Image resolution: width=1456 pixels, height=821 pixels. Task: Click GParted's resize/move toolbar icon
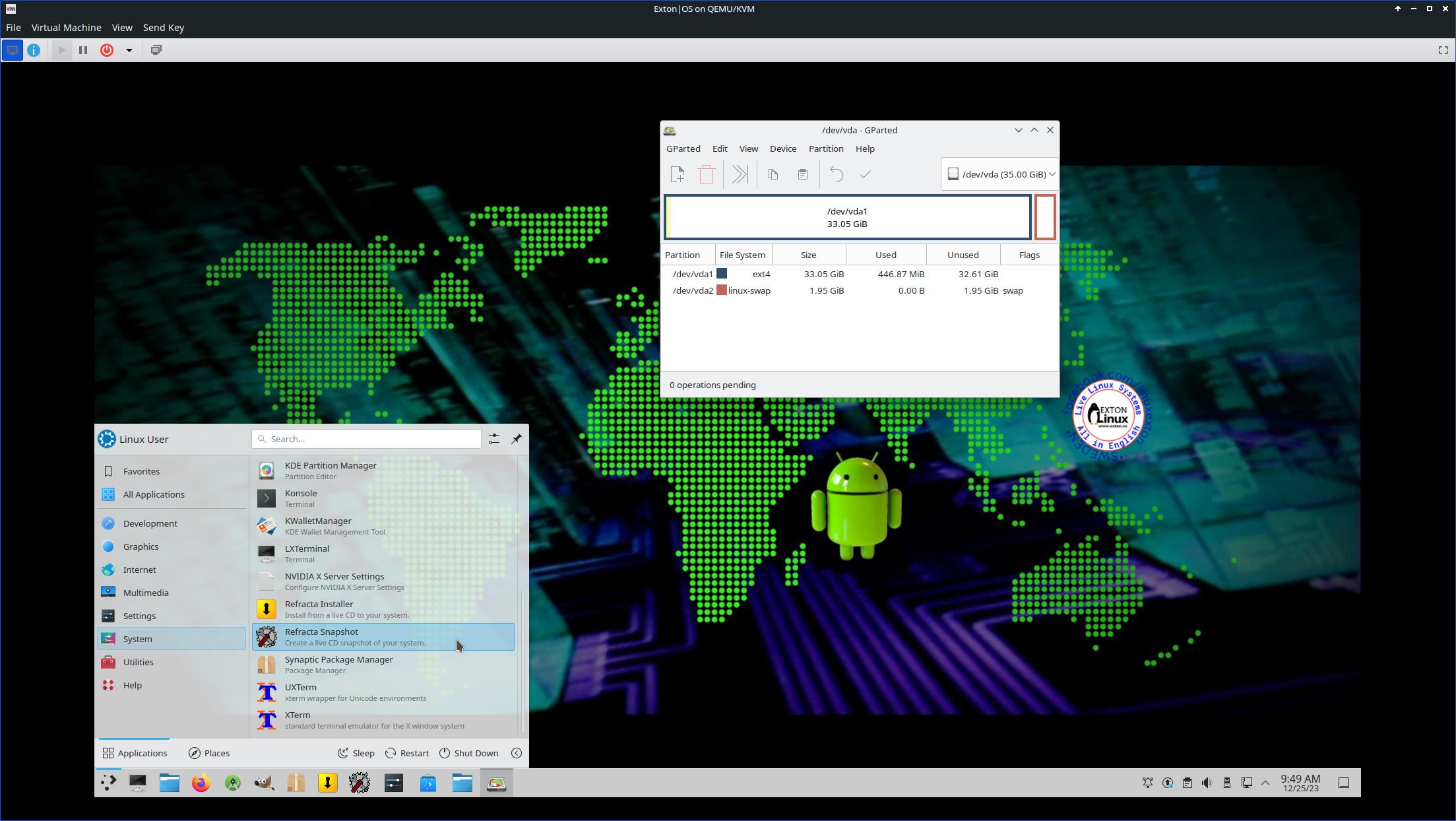pos(740,174)
